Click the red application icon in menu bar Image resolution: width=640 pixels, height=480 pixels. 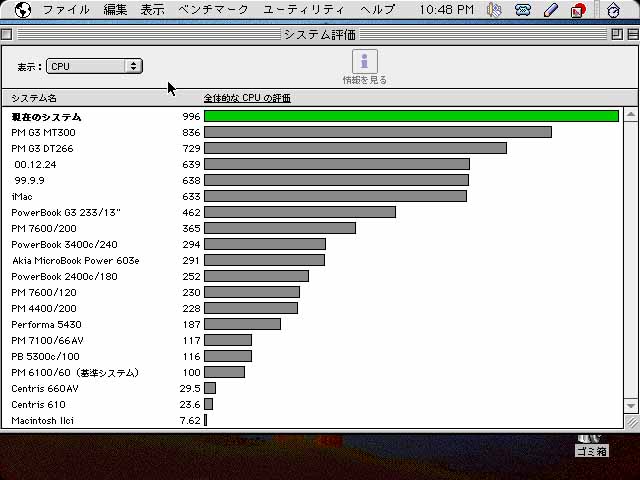(x=578, y=10)
